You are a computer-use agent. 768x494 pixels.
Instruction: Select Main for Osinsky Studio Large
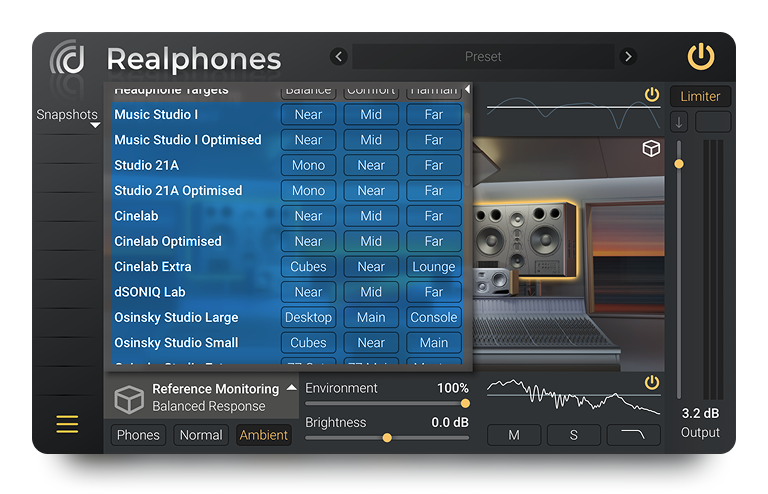click(x=371, y=318)
